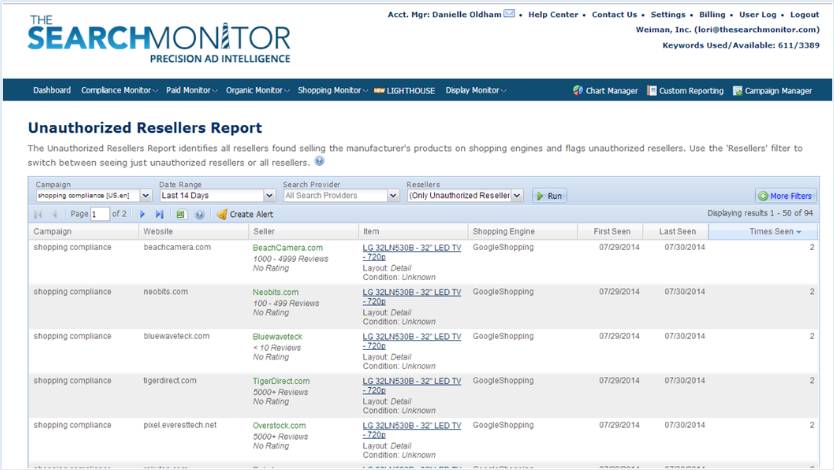834x470 pixels.
Task: Click the page number input field
Action: pos(99,214)
